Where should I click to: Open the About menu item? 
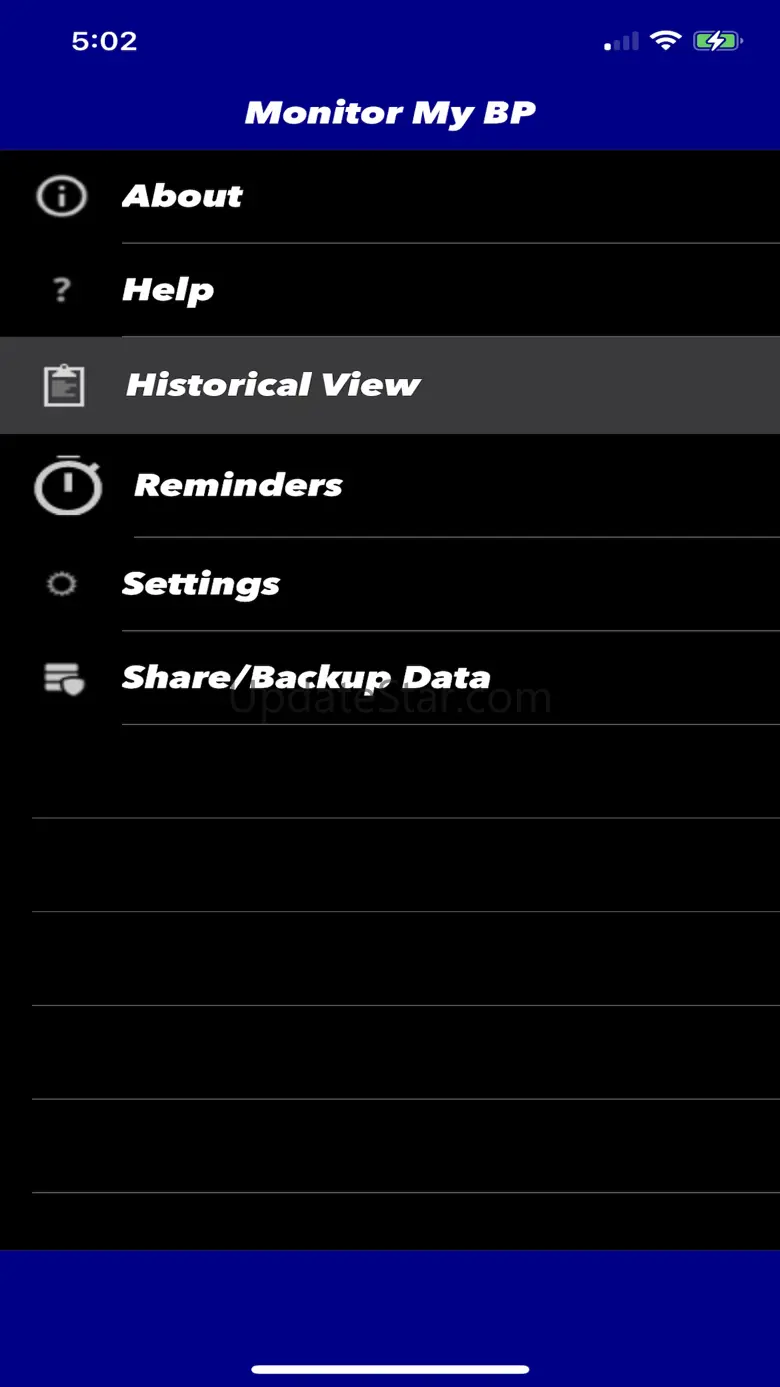[x=182, y=196]
